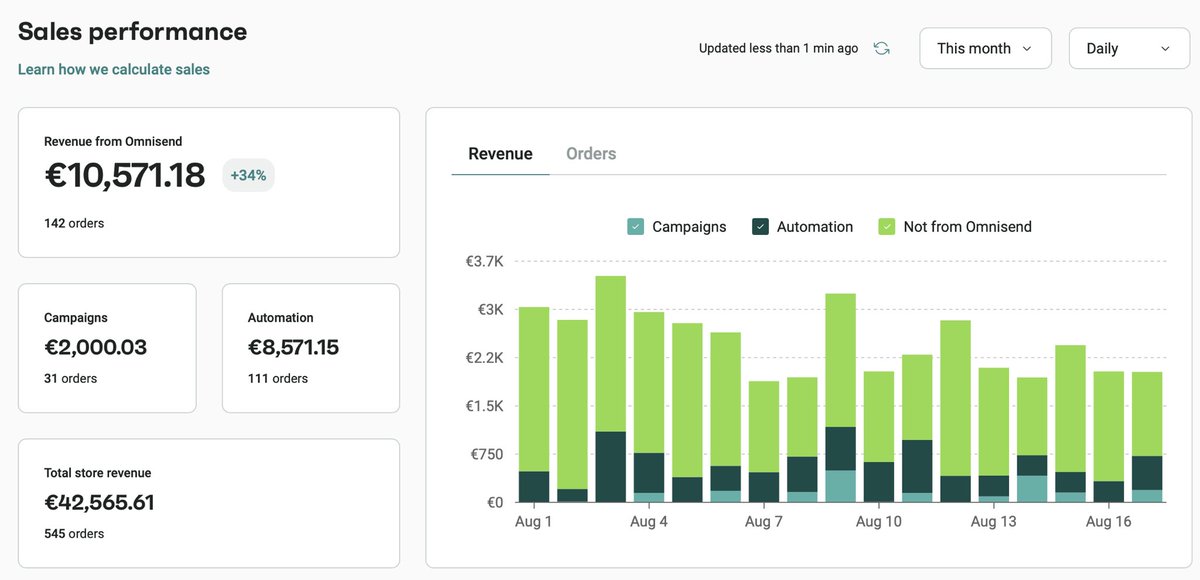Image resolution: width=1200 pixels, height=580 pixels.
Task: Click the 545 orders text
Action: point(74,534)
